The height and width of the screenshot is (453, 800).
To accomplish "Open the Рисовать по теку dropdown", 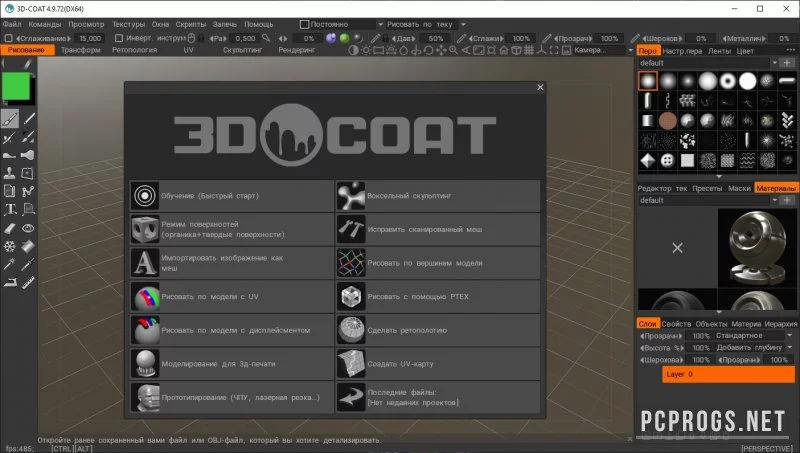I will point(463,24).
